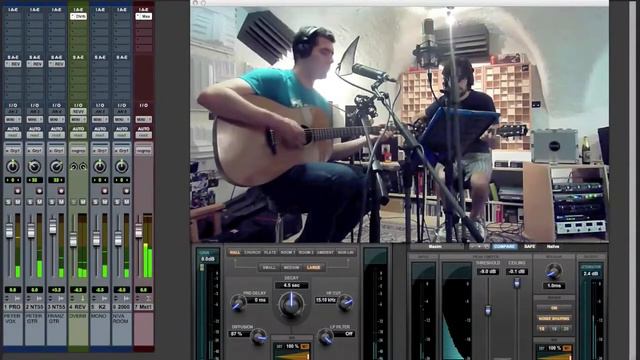Open automation mode selector on 5 K2
640x360 pixels.
[100, 135]
